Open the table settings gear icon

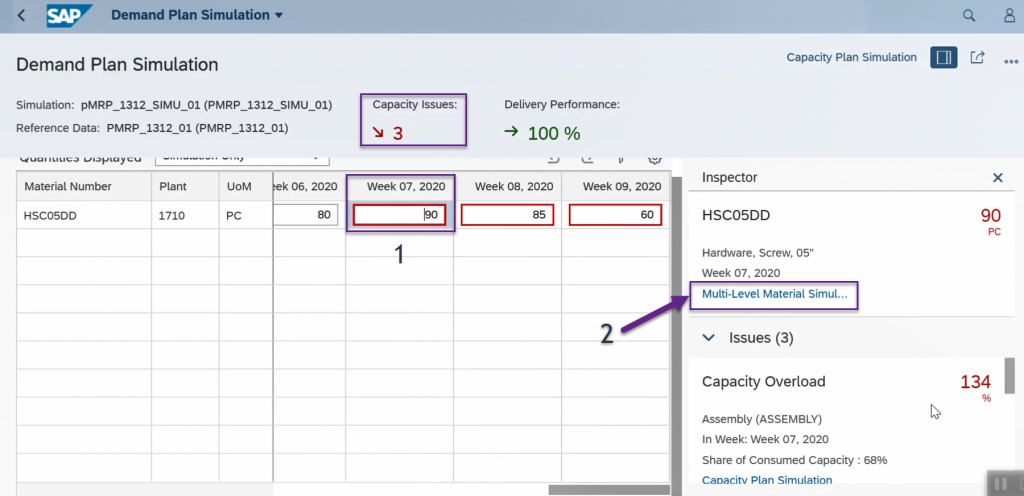(655, 159)
